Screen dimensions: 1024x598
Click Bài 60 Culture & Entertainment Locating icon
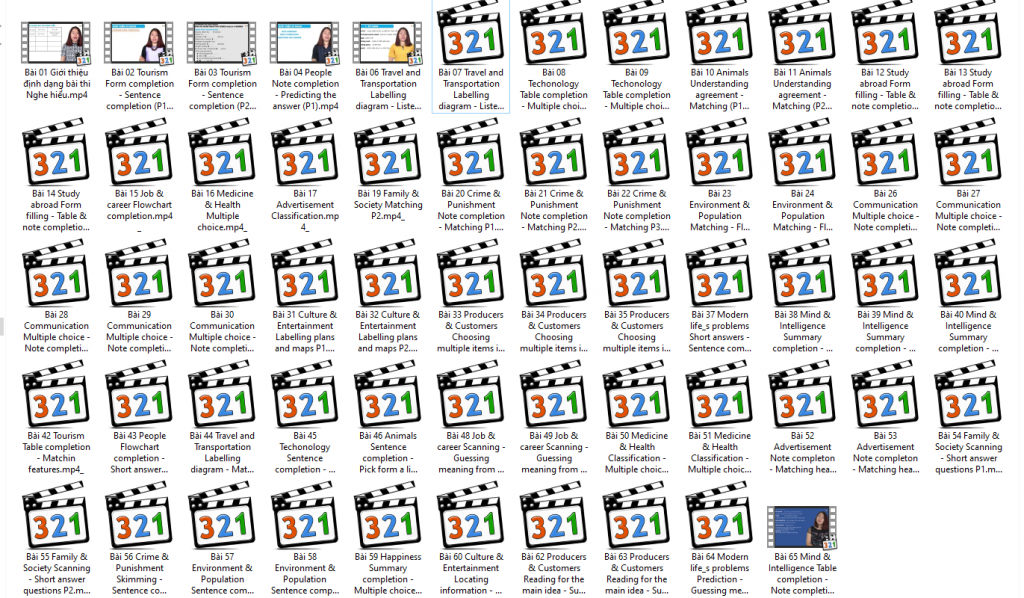pos(471,518)
